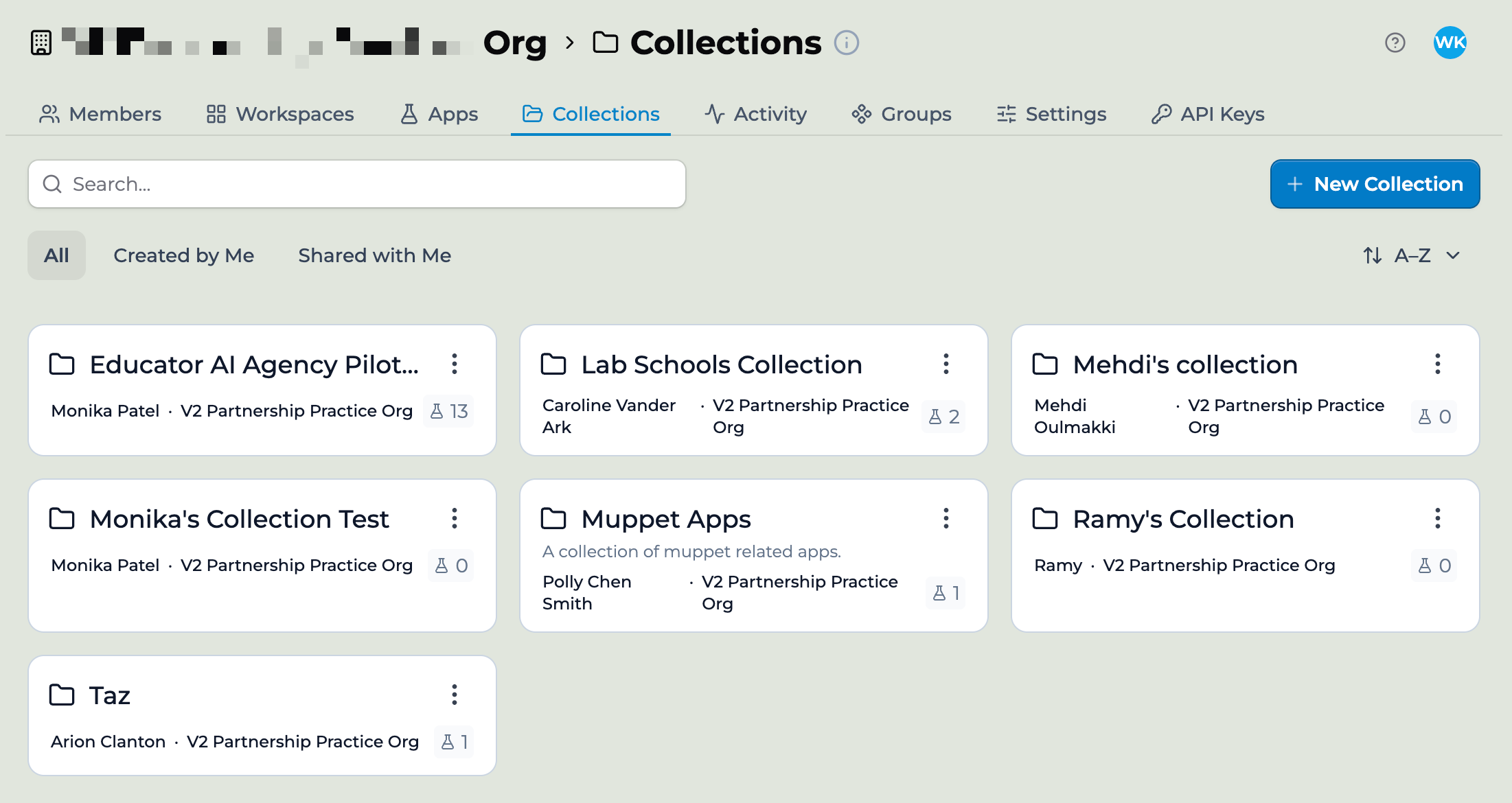The height and width of the screenshot is (803, 1512).
Task: Open the Taz collection title
Action: pyautogui.click(x=110, y=695)
